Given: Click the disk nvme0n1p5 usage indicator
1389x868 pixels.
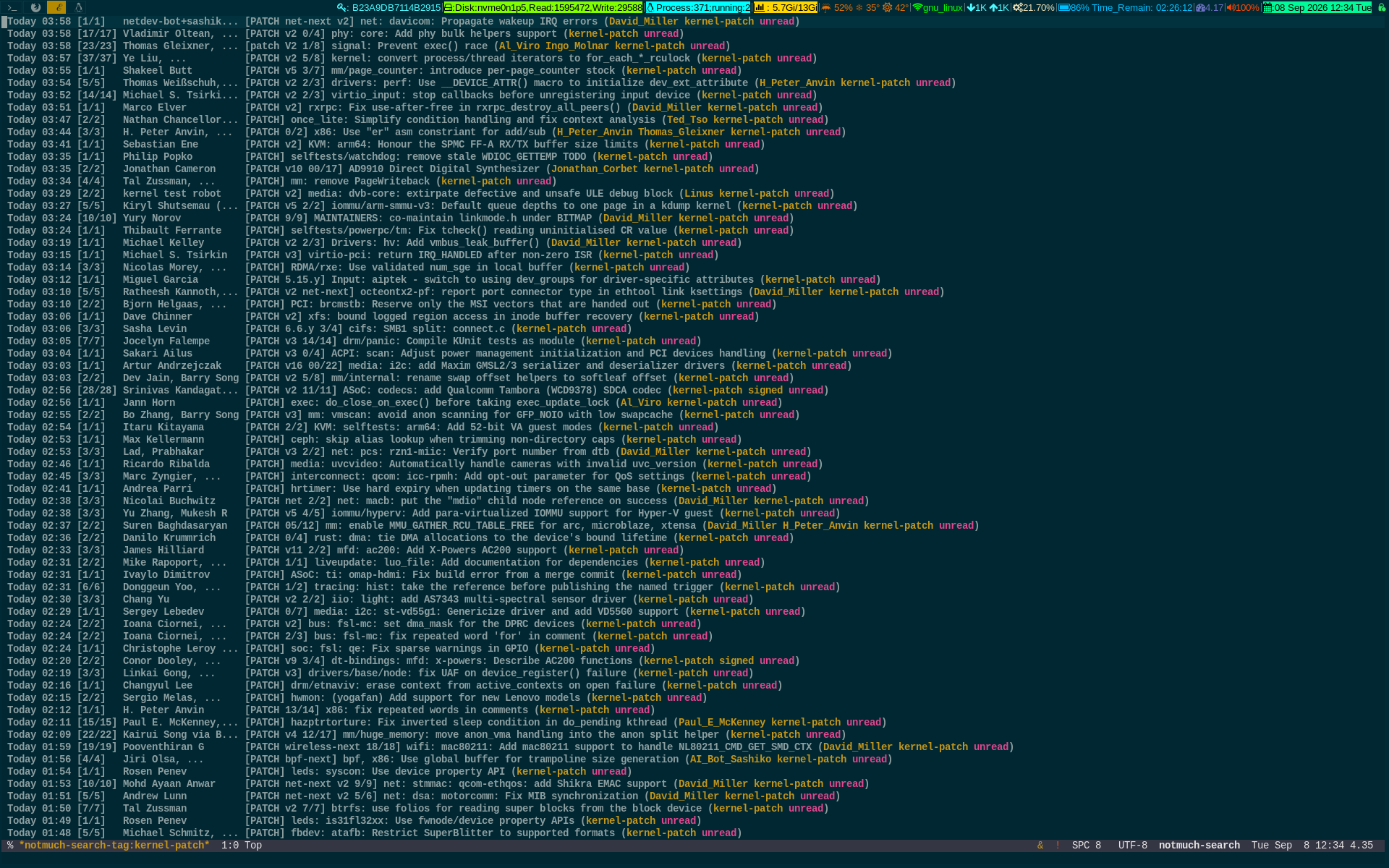Looking at the screenshot, I should point(543,7).
